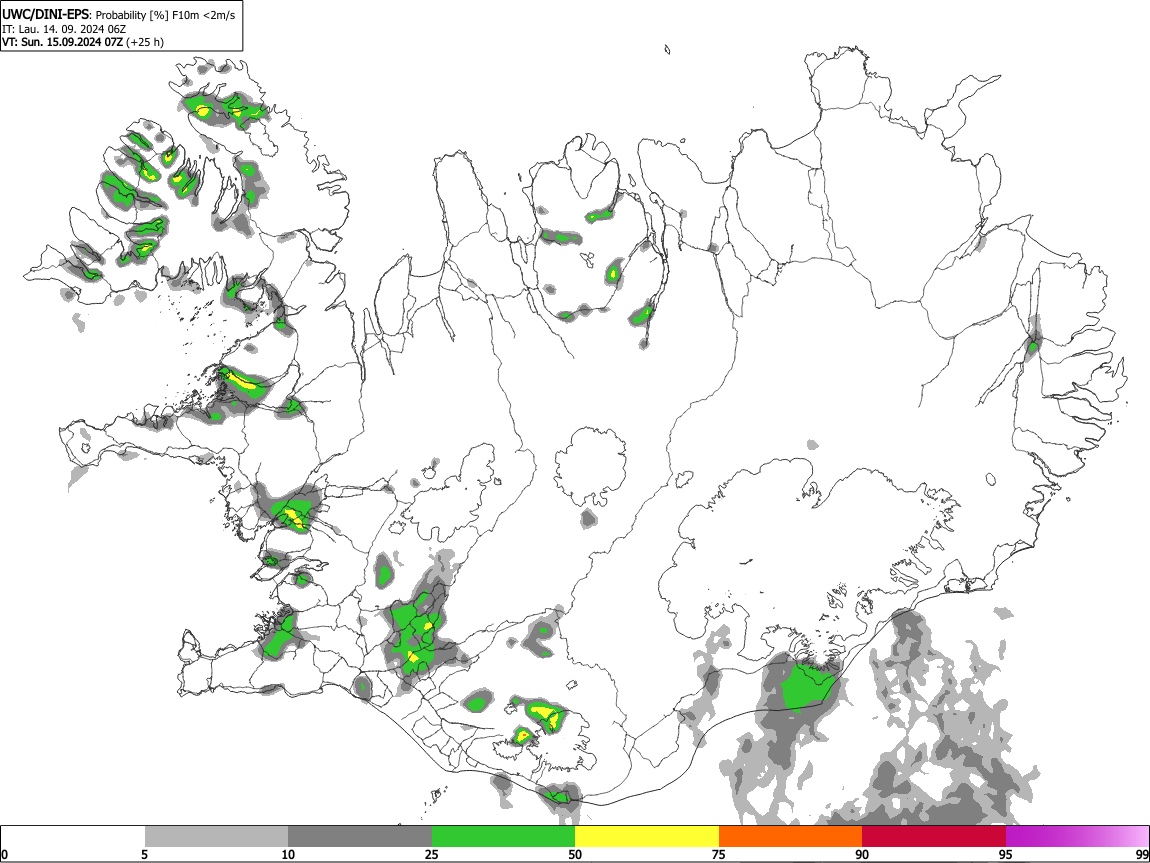Click the '(+25 h)' forecast offset text

(145, 42)
